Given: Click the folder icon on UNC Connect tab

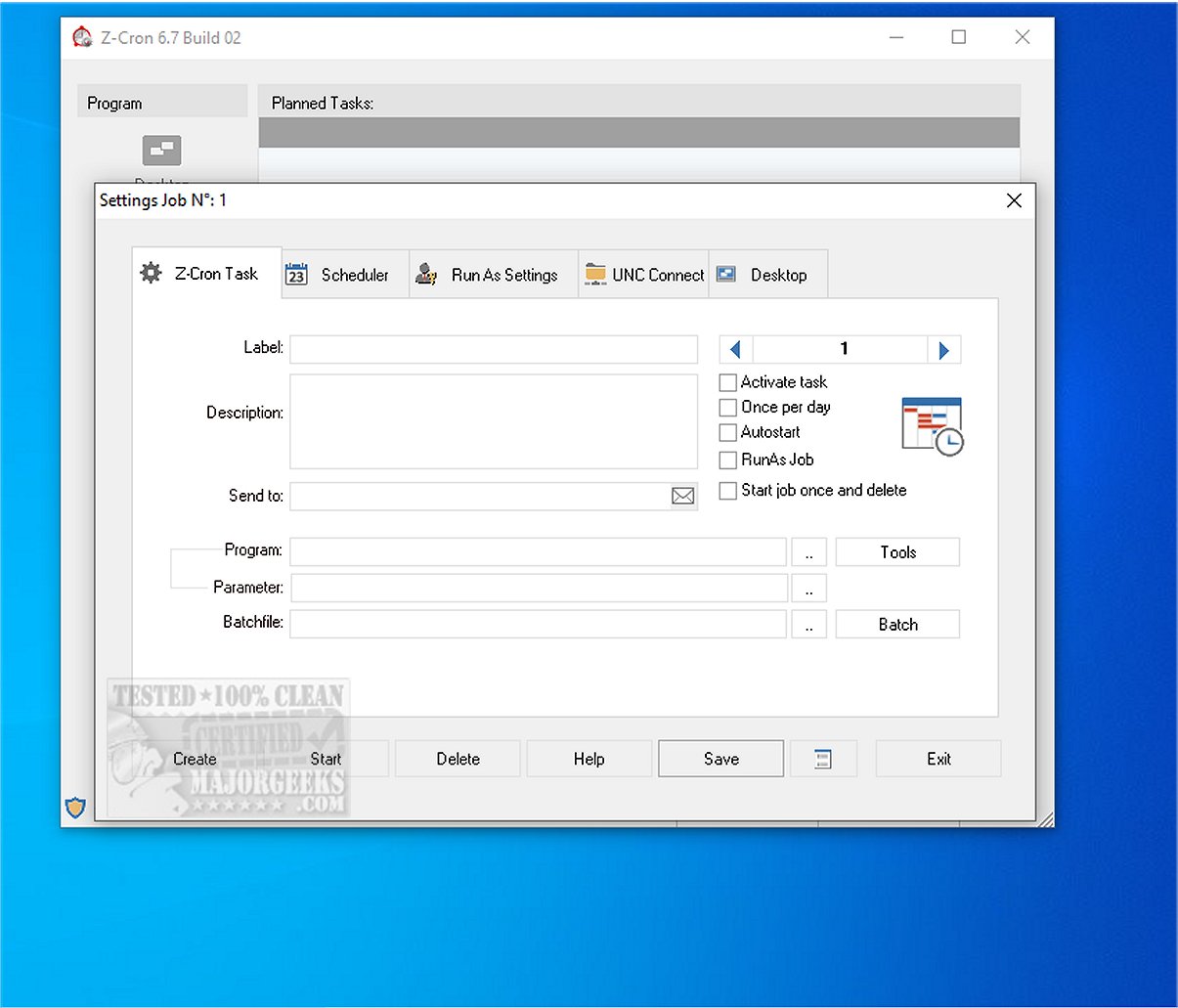Looking at the screenshot, I should point(595,275).
